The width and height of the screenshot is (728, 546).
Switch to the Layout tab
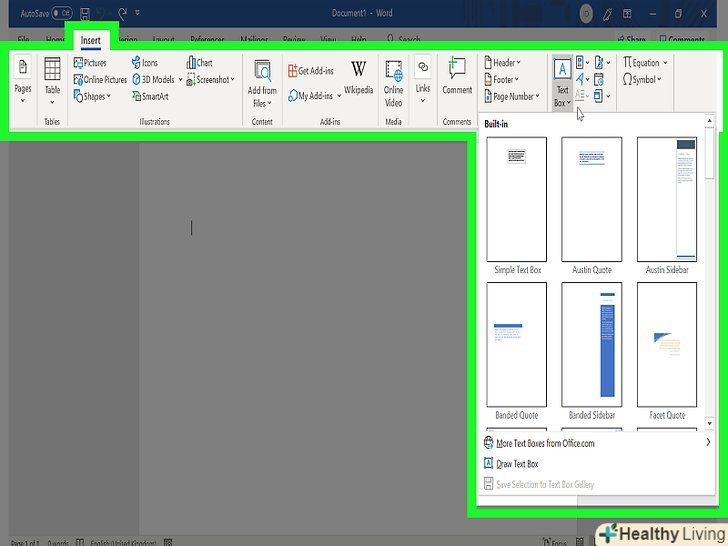coord(163,39)
